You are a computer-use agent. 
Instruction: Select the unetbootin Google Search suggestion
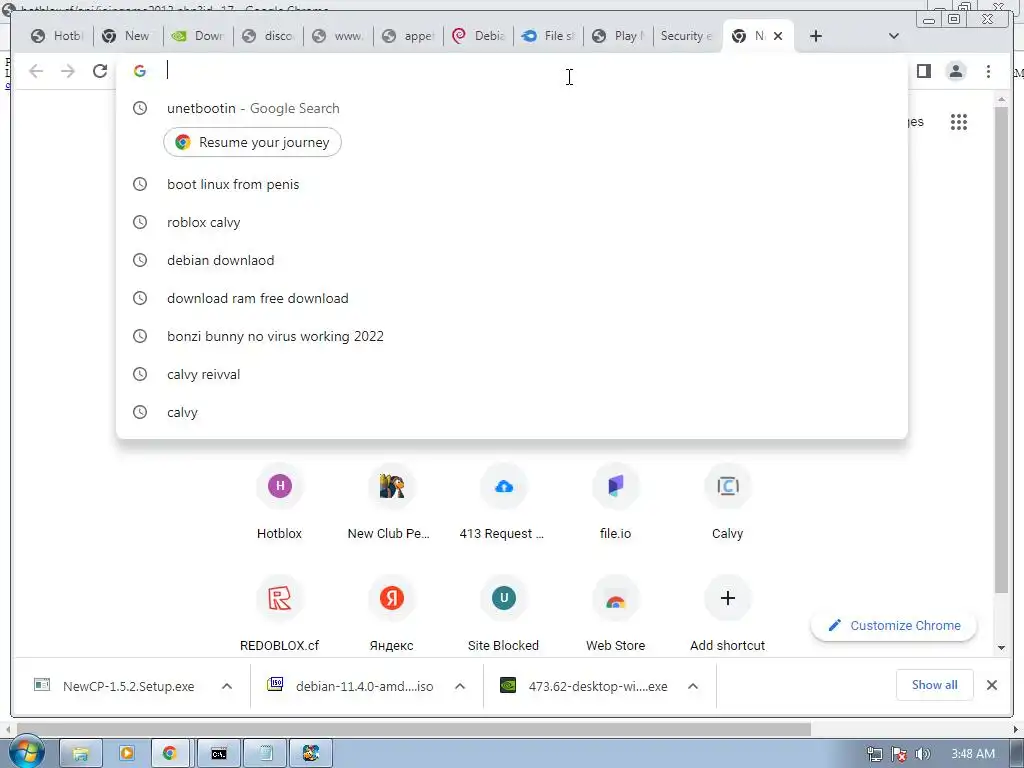click(511, 108)
